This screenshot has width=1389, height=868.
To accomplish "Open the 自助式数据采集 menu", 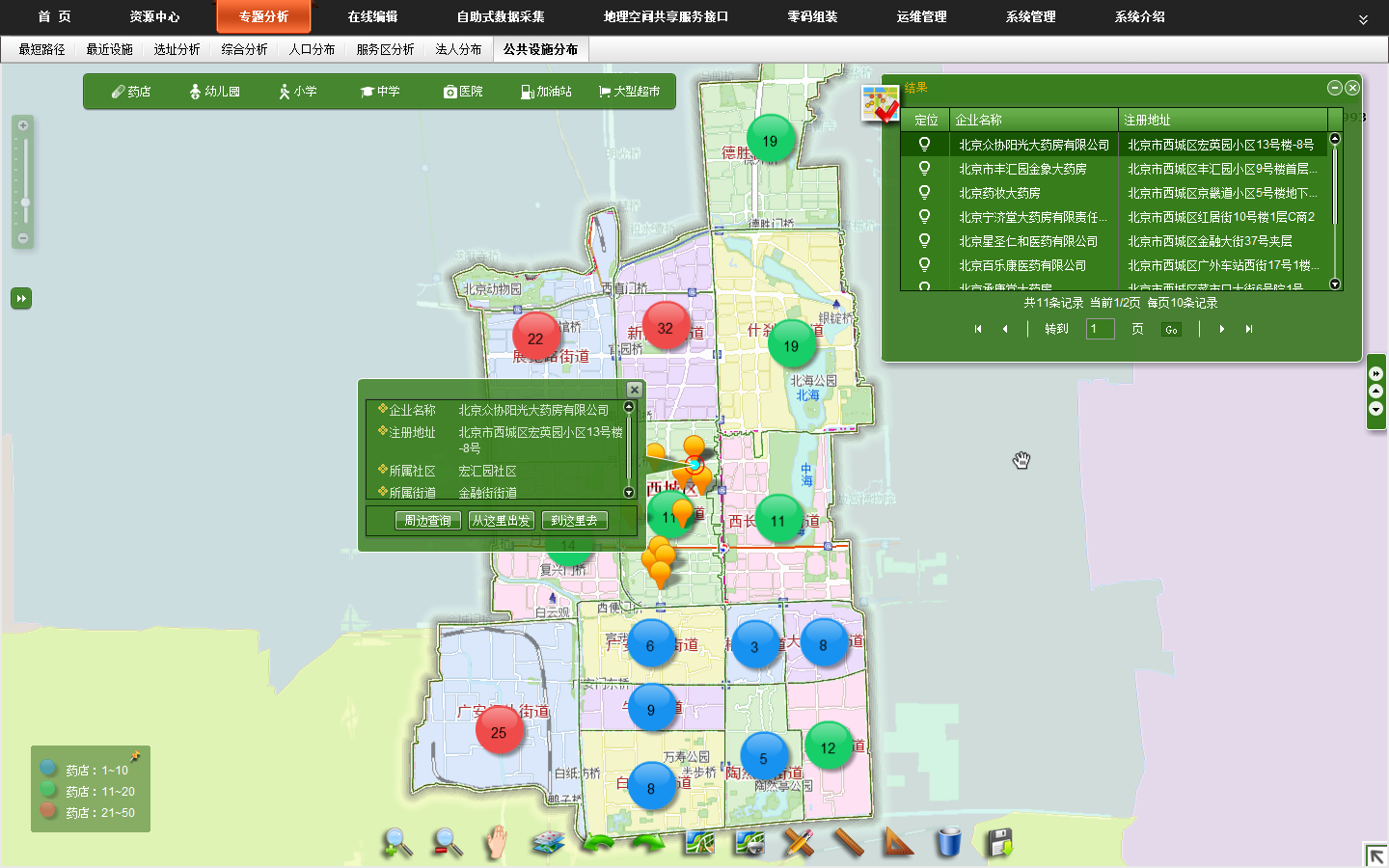I will (501, 16).
